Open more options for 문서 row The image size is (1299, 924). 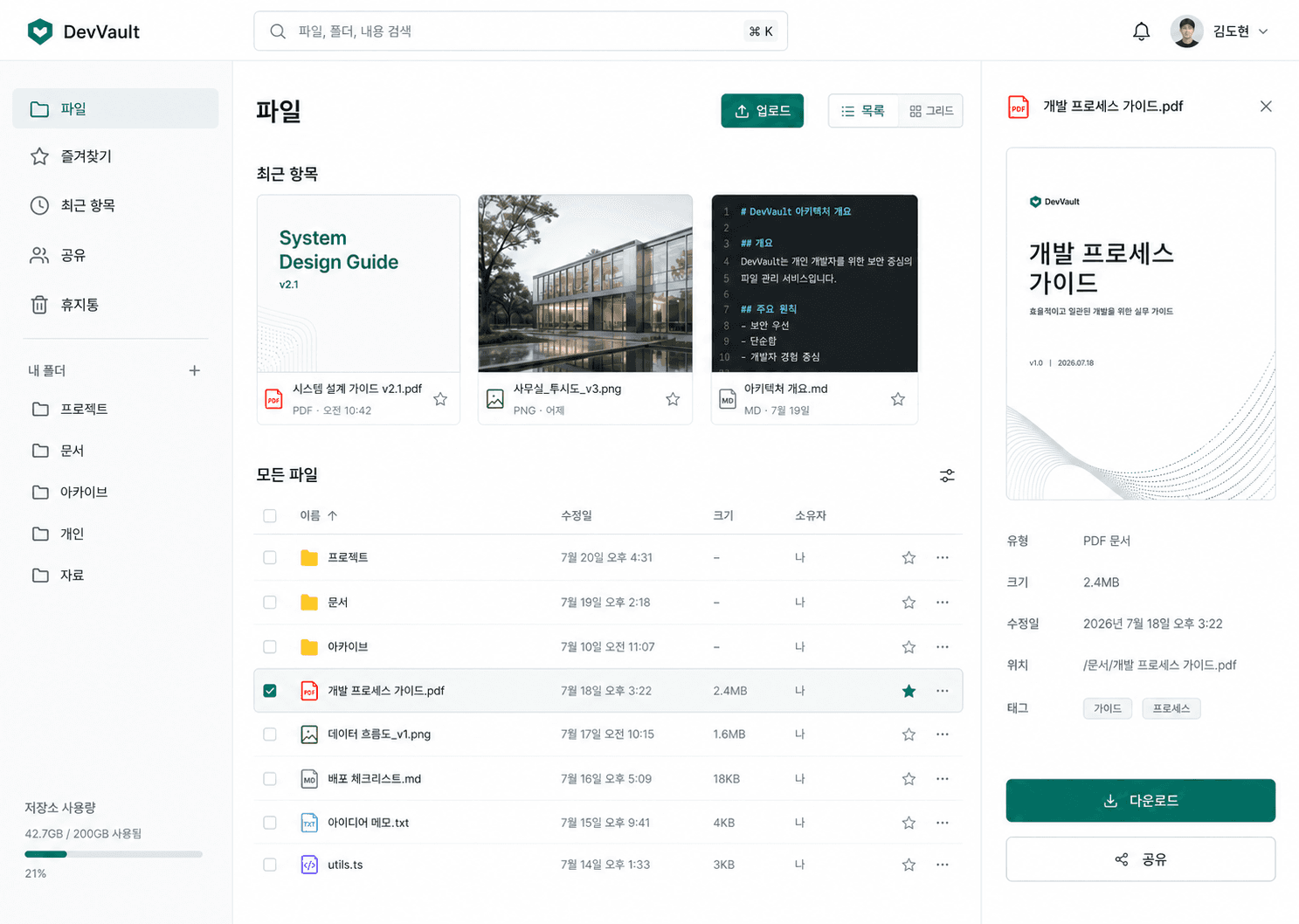pos(943,603)
